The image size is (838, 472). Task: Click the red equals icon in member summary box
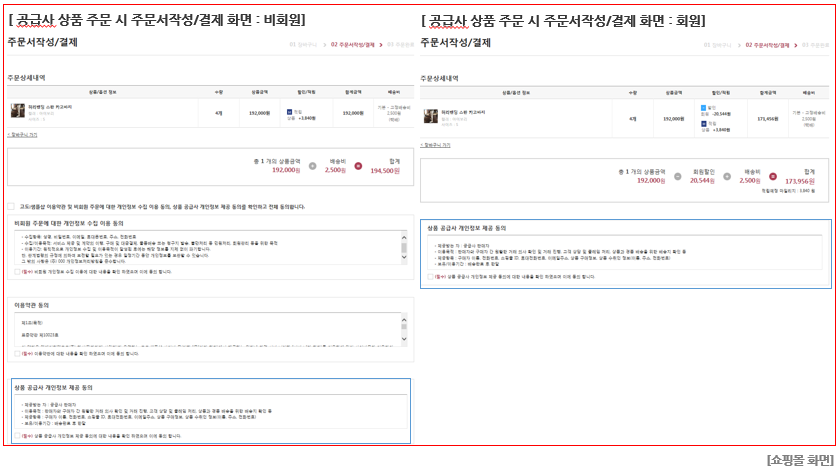coord(773,176)
